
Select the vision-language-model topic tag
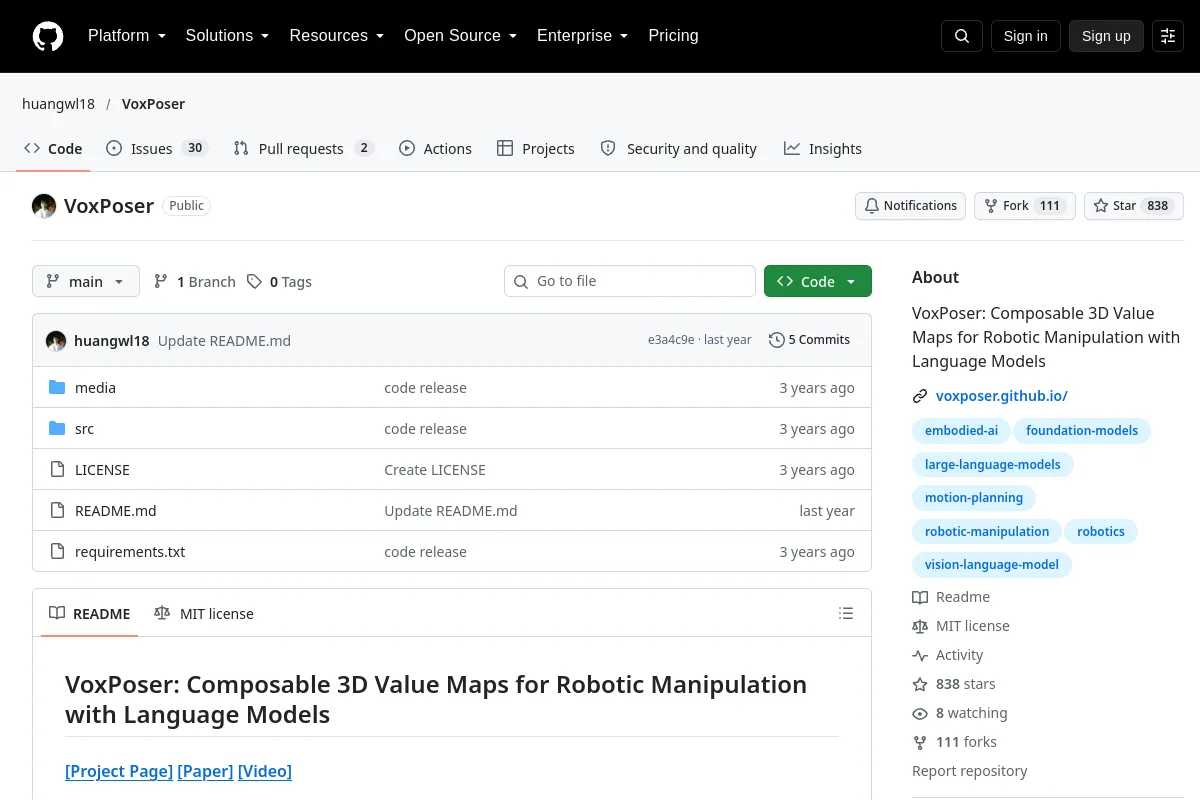992,564
